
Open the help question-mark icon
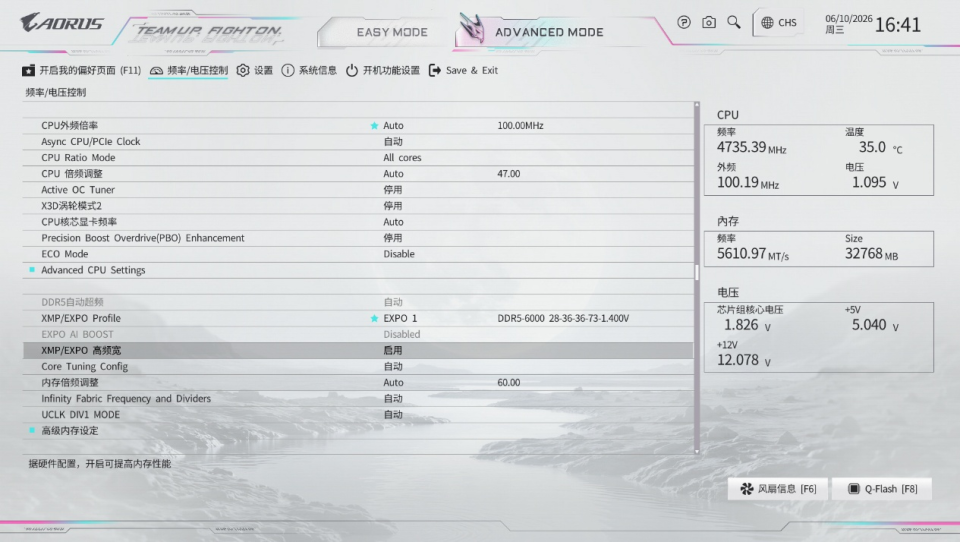pos(684,23)
